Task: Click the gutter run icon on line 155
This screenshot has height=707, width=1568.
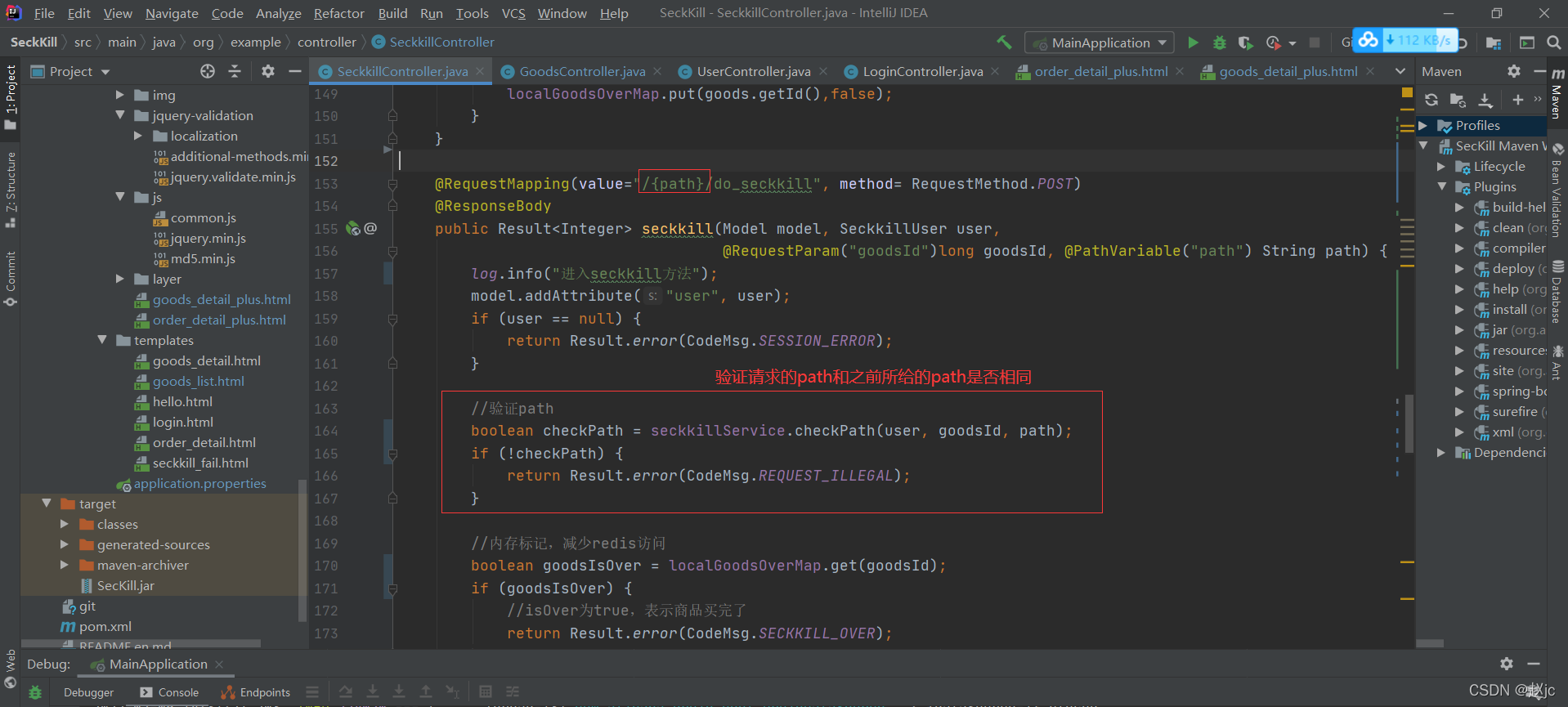Action: [x=353, y=228]
